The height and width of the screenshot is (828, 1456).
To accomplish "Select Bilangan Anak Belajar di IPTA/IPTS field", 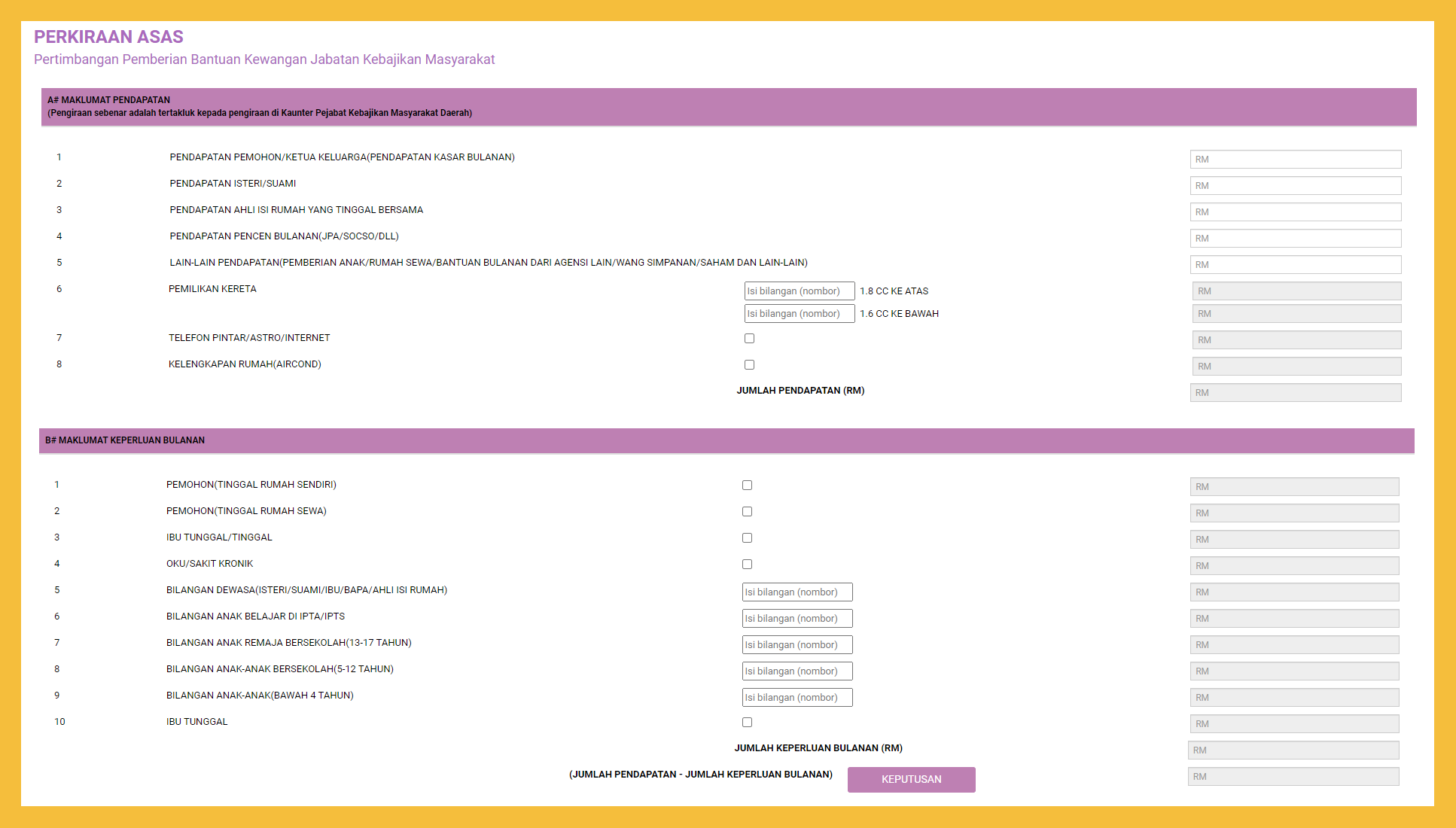I will (797, 619).
